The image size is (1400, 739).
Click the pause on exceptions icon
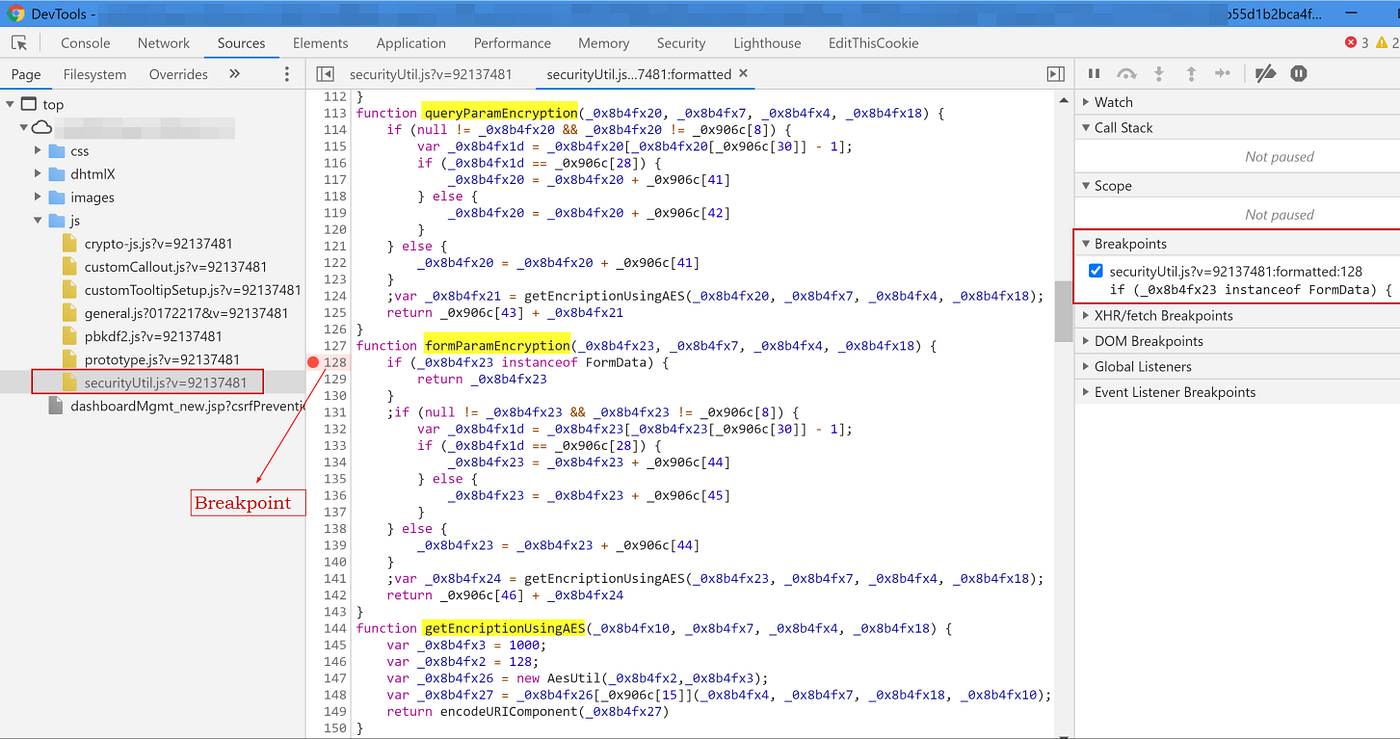pos(1298,74)
